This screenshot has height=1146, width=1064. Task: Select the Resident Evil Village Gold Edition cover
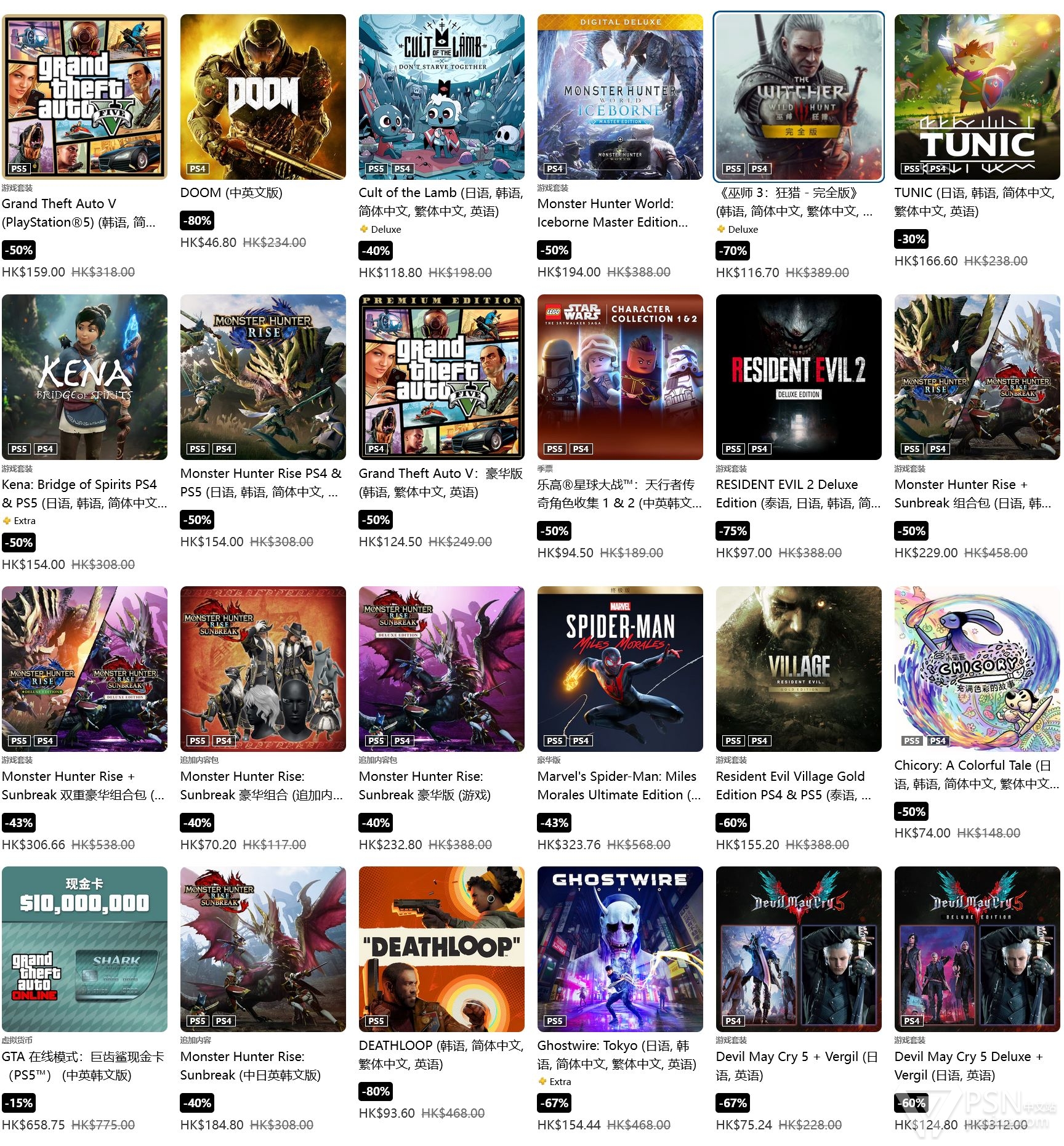799,669
